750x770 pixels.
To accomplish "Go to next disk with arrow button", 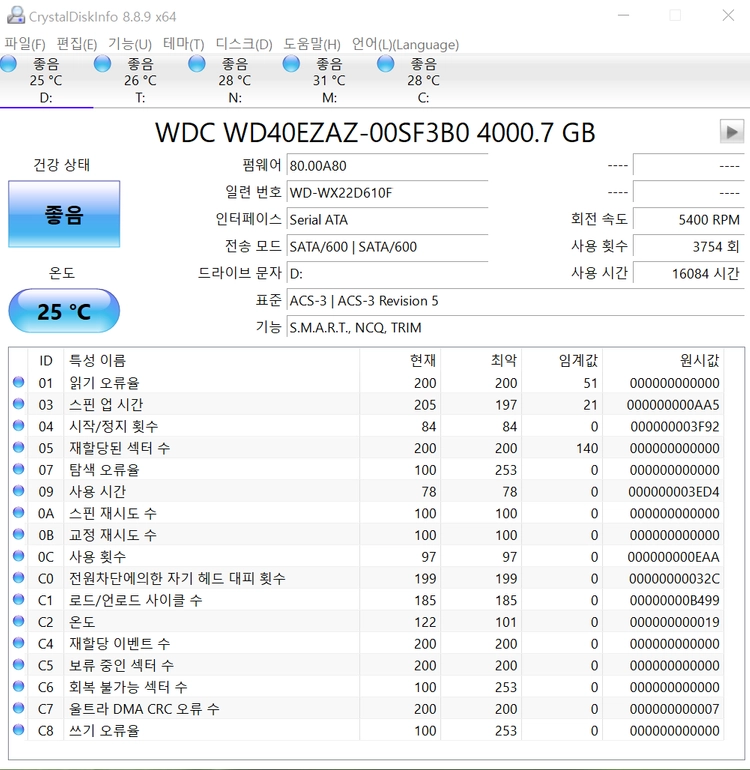I will point(731,132).
